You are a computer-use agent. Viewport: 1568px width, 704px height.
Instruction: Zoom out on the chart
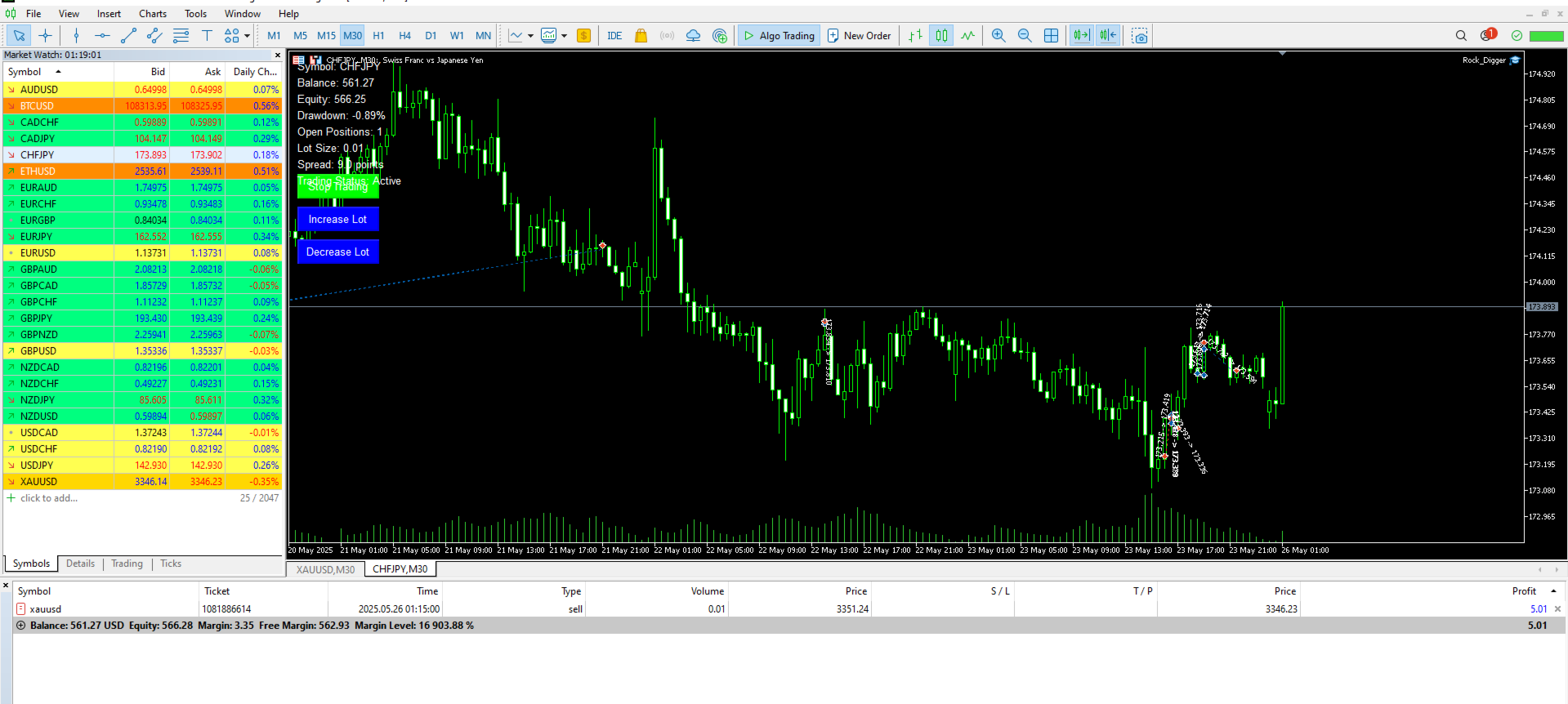pyautogui.click(x=1025, y=35)
